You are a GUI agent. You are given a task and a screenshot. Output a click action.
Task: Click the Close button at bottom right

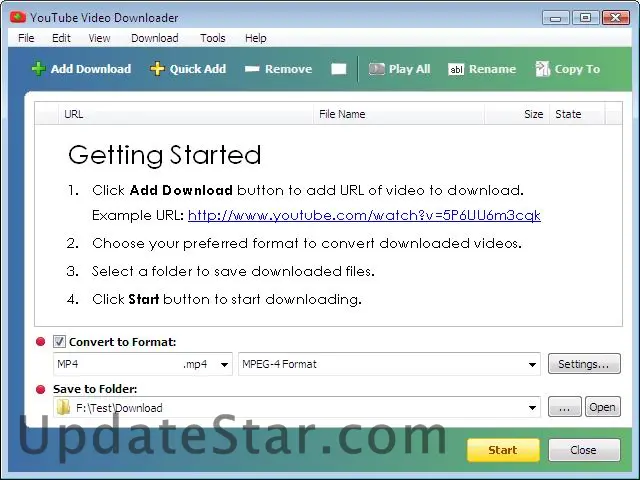(x=584, y=450)
